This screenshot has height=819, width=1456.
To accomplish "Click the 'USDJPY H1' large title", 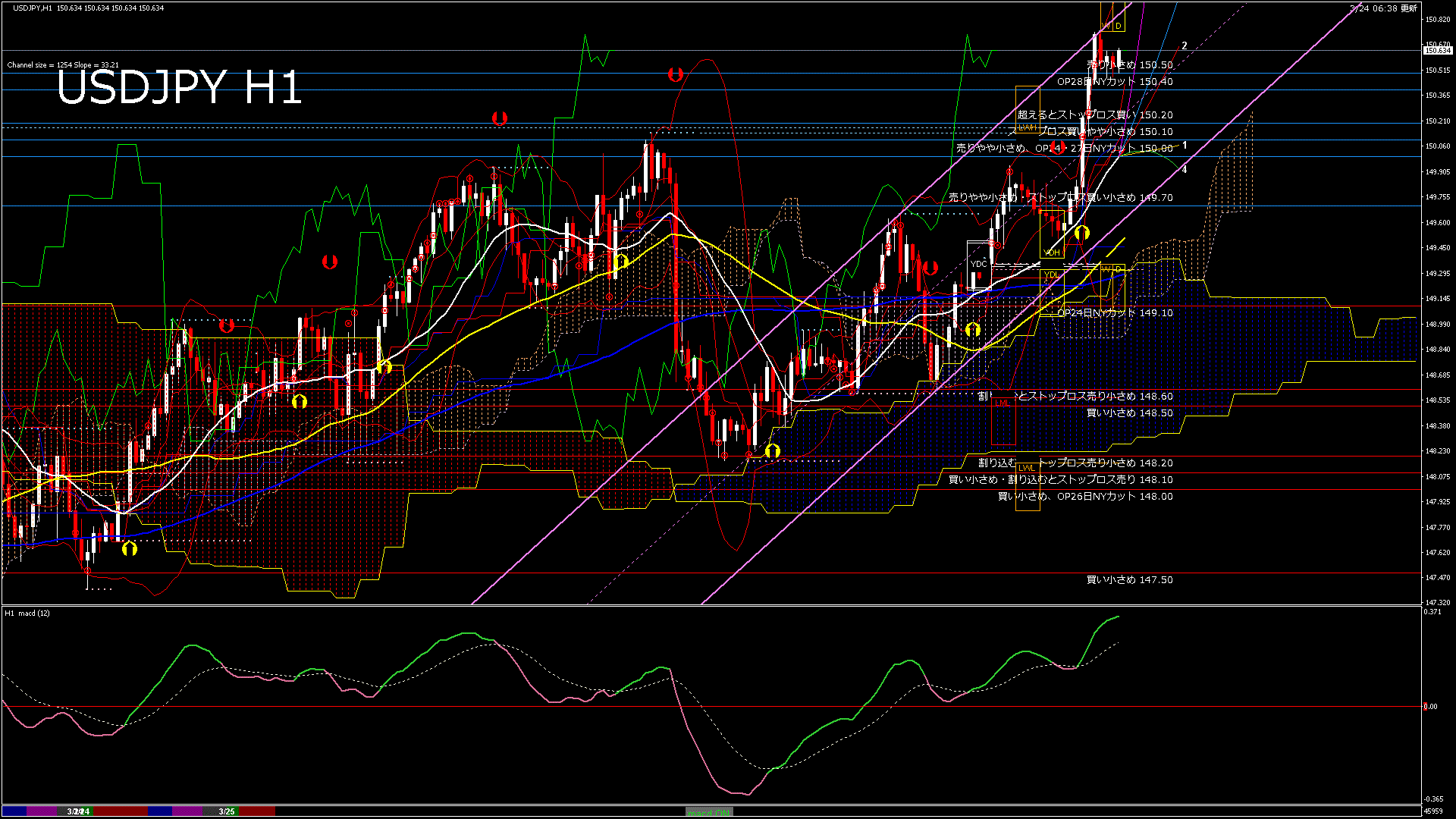I will click(180, 88).
